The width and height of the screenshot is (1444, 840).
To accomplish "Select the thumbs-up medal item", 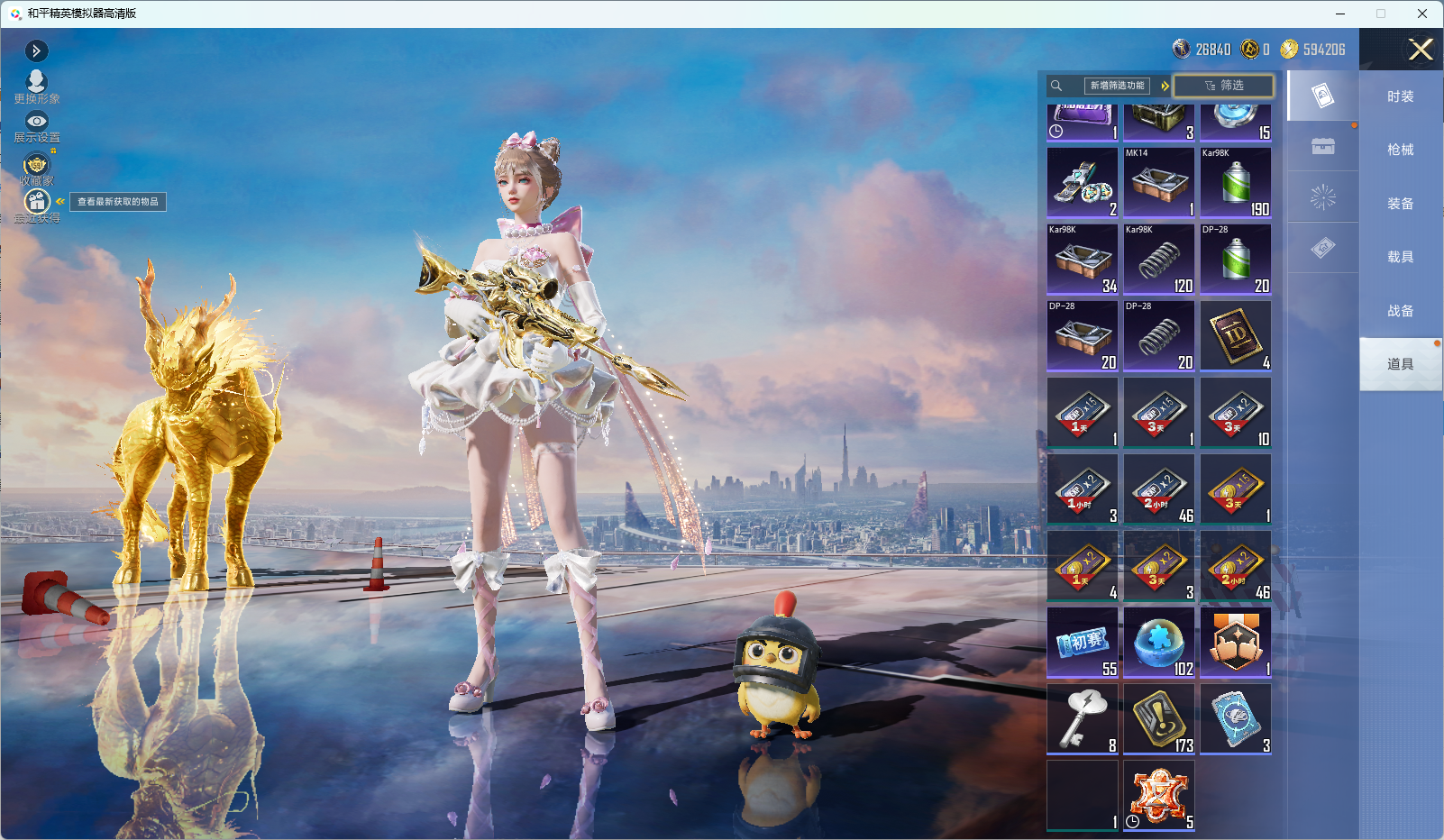I will point(1236,643).
